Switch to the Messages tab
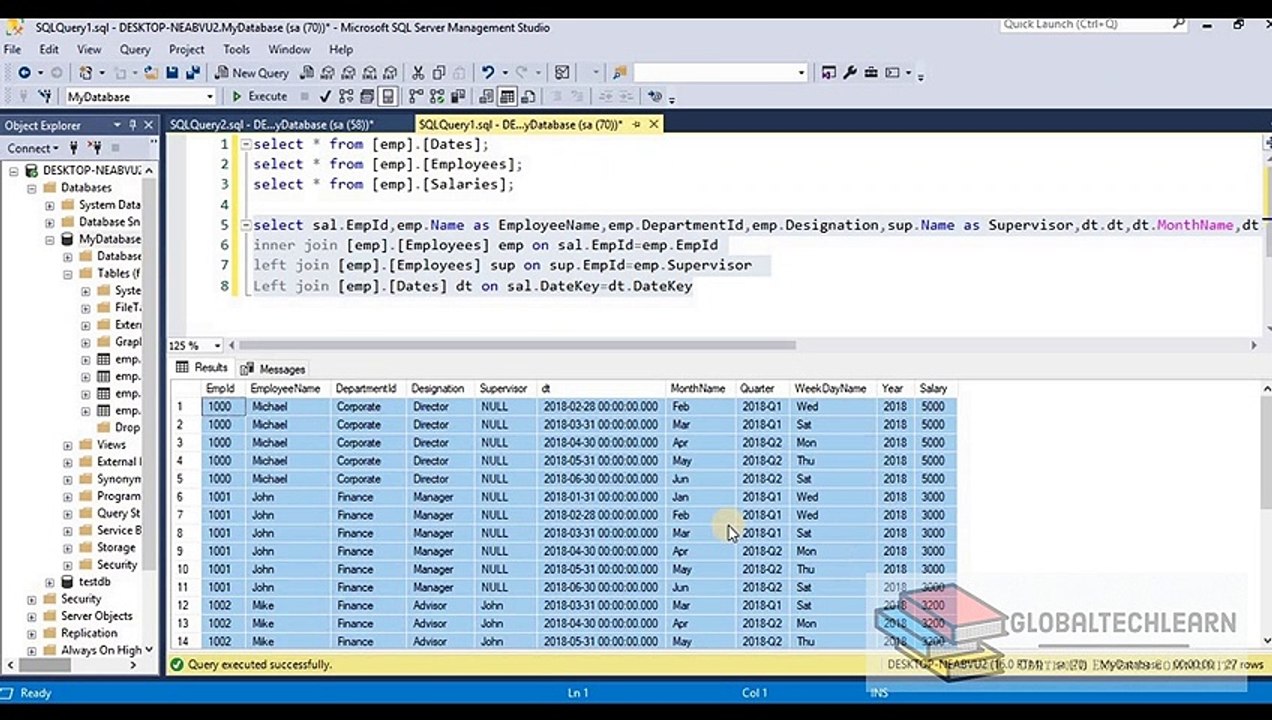Image resolution: width=1272 pixels, height=720 pixels. click(x=273, y=369)
